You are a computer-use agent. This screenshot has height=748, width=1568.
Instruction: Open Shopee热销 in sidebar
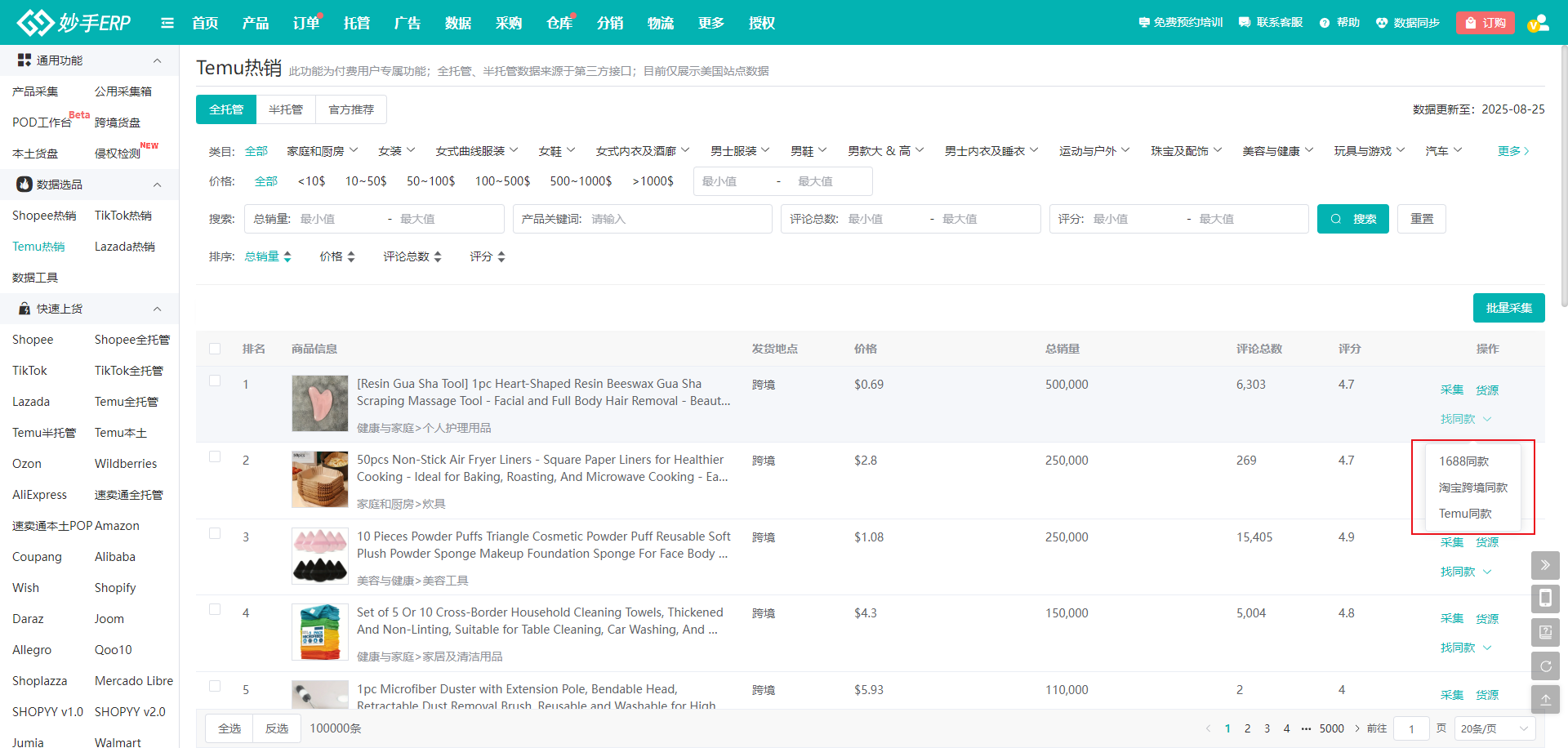tap(44, 216)
